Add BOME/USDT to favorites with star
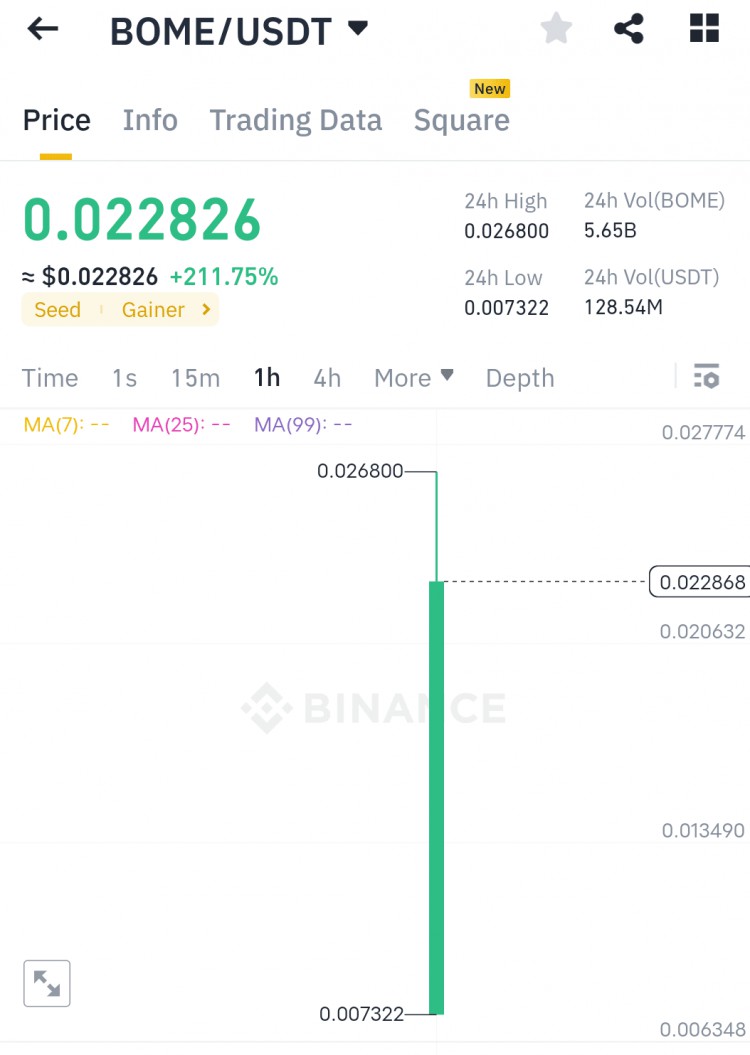Image resolution: width=750 pixels, height=1055 pixels. tap(556, 29)
